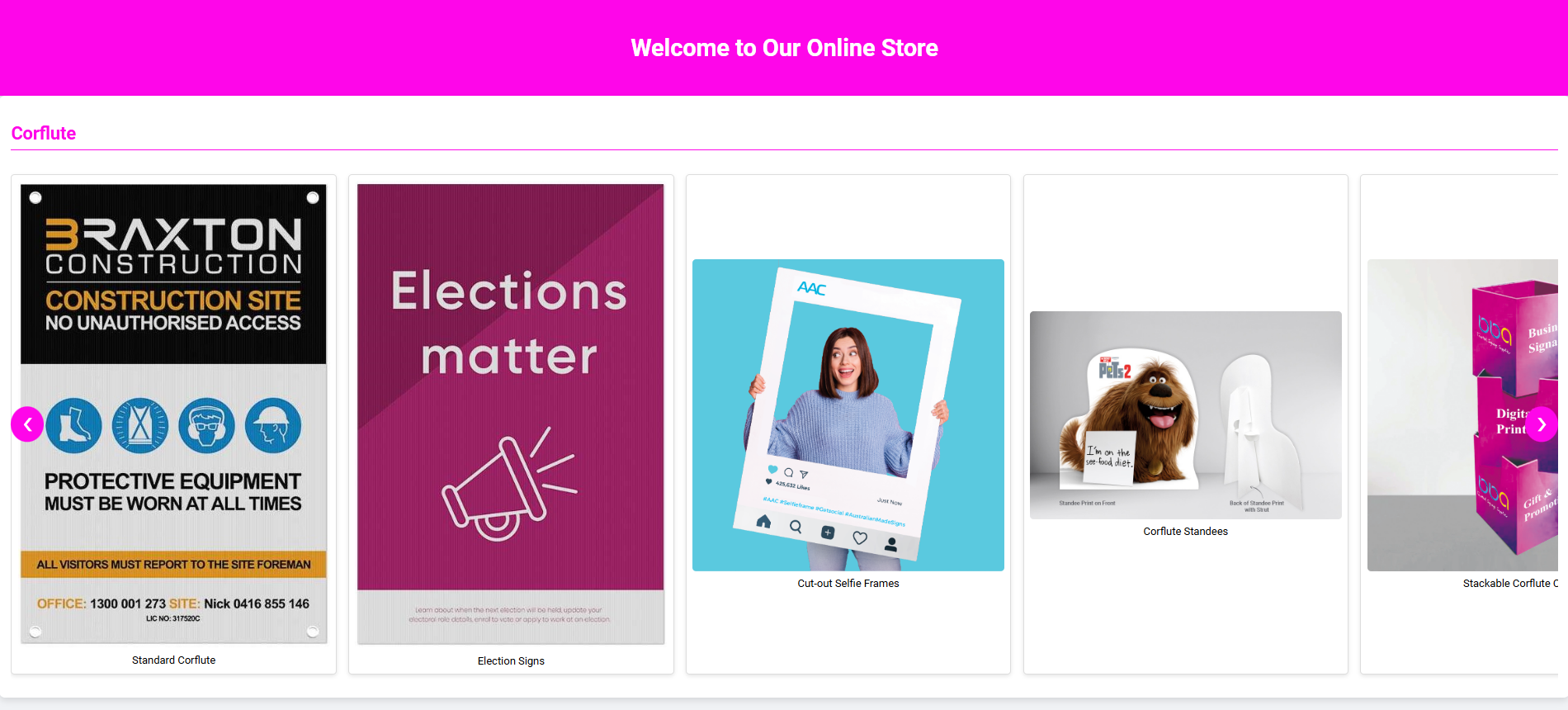Open the Cut-out Selfie Frames image
1568x710 pixels.
[848, 415]
